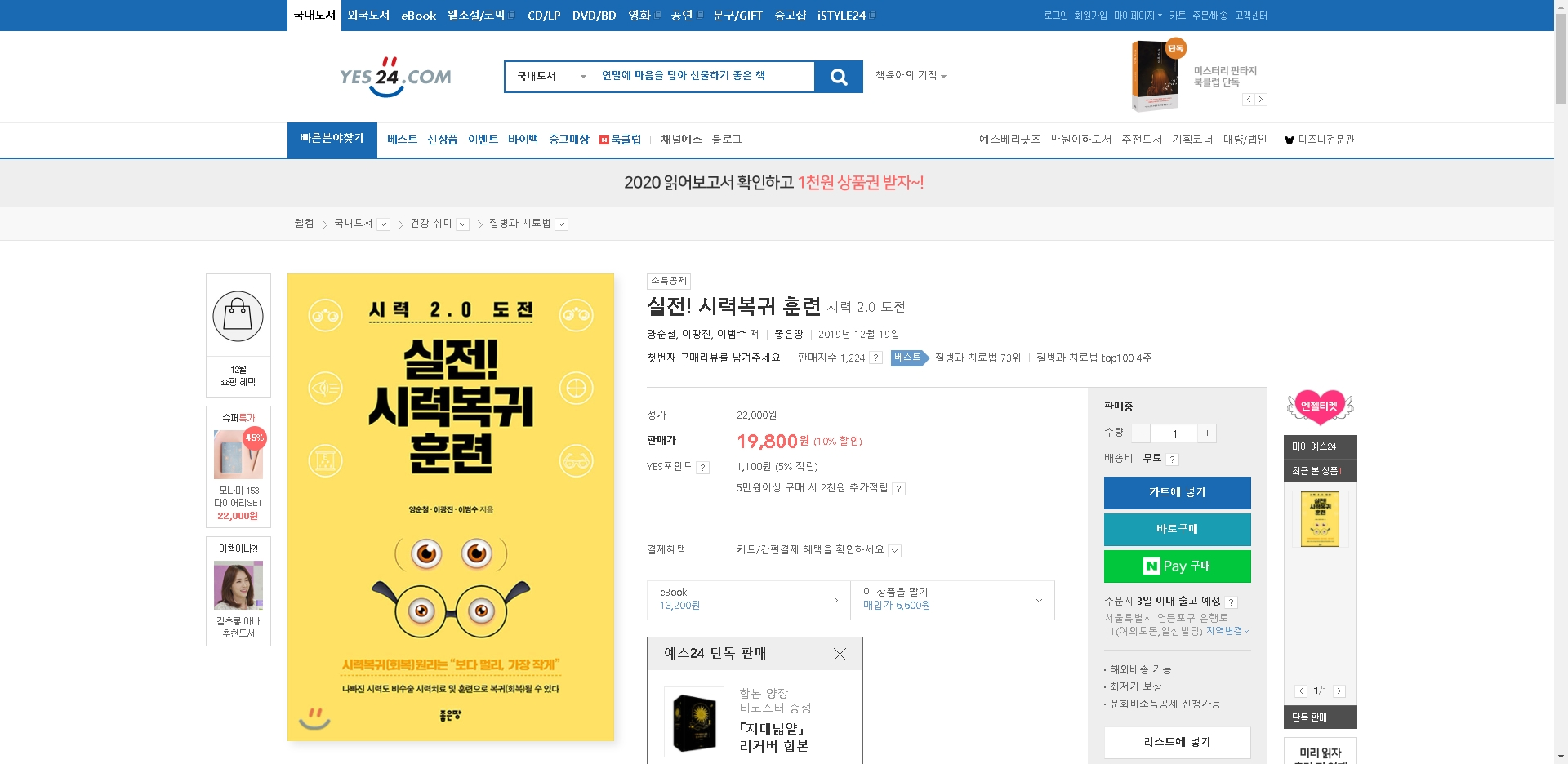Viewport: 1568px width, 764px height.
Task: Expand 질병과 치료법 breadcrumb dropdown
Action: point(562,224)
